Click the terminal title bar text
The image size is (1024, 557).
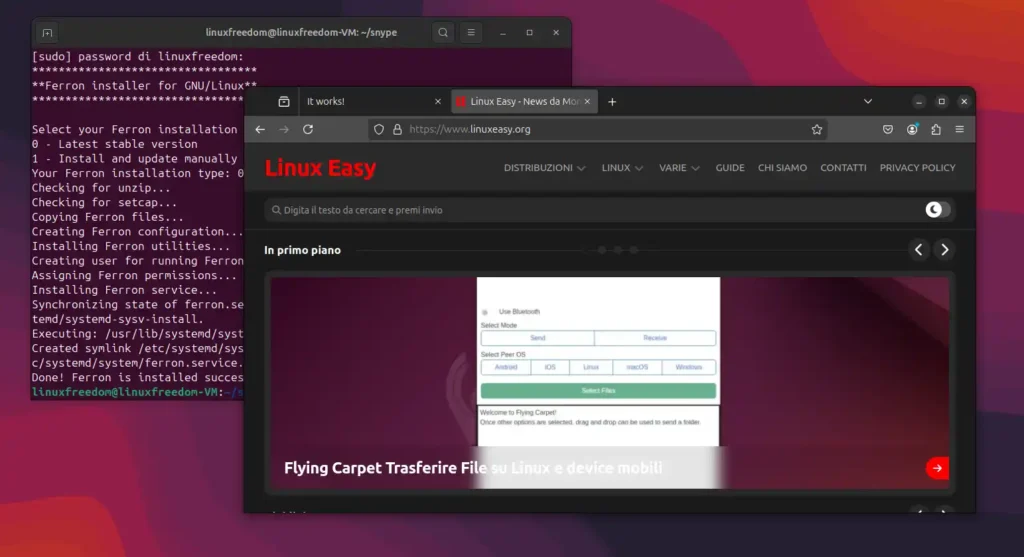(301, 33)
